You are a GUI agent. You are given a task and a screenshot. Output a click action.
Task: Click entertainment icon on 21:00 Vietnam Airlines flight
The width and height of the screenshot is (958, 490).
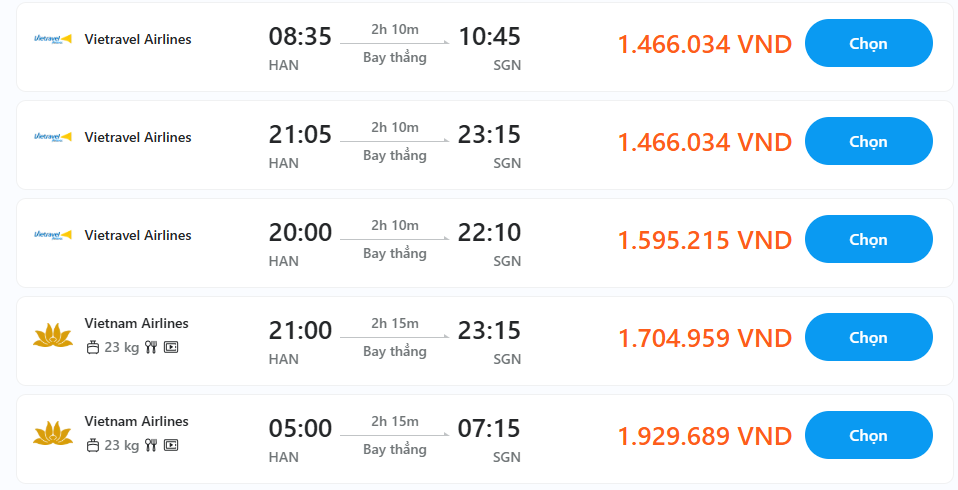coord(171,348)
